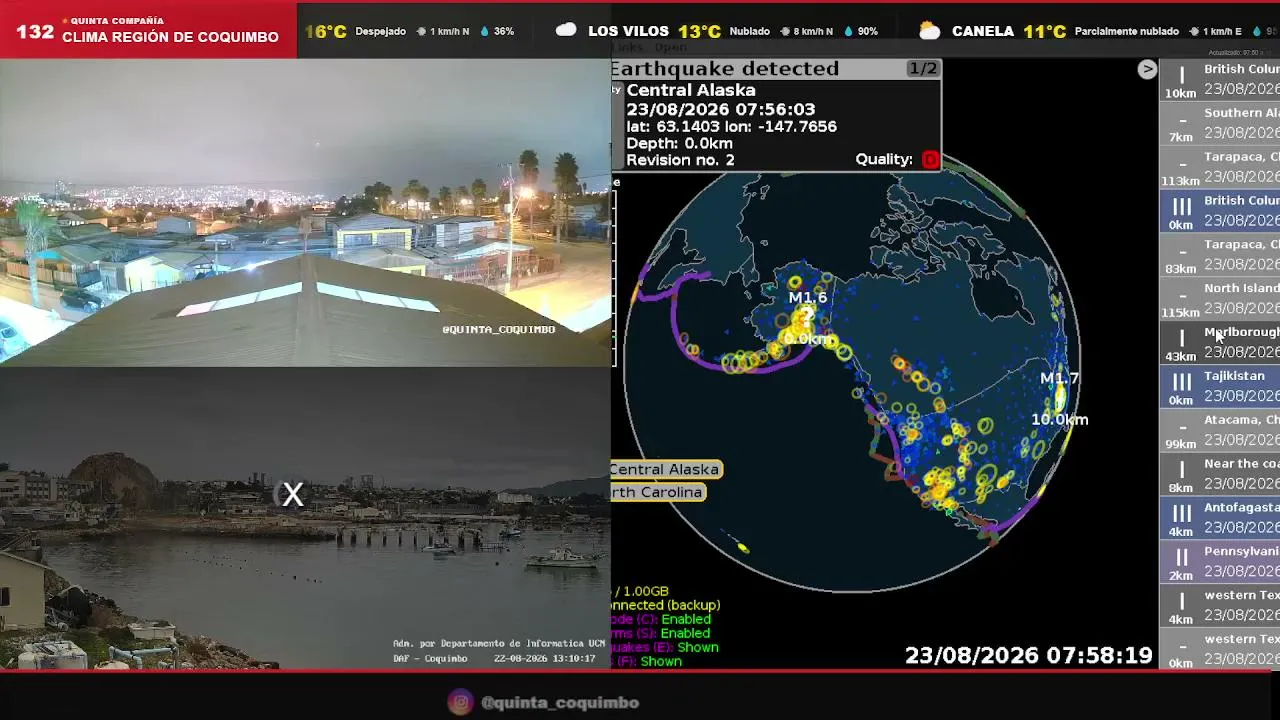This screenshot has height=720, width=1280.
Task: Click the CLIMA REGIÓN DE COQUIMBO banner
Action: (170, 37)
